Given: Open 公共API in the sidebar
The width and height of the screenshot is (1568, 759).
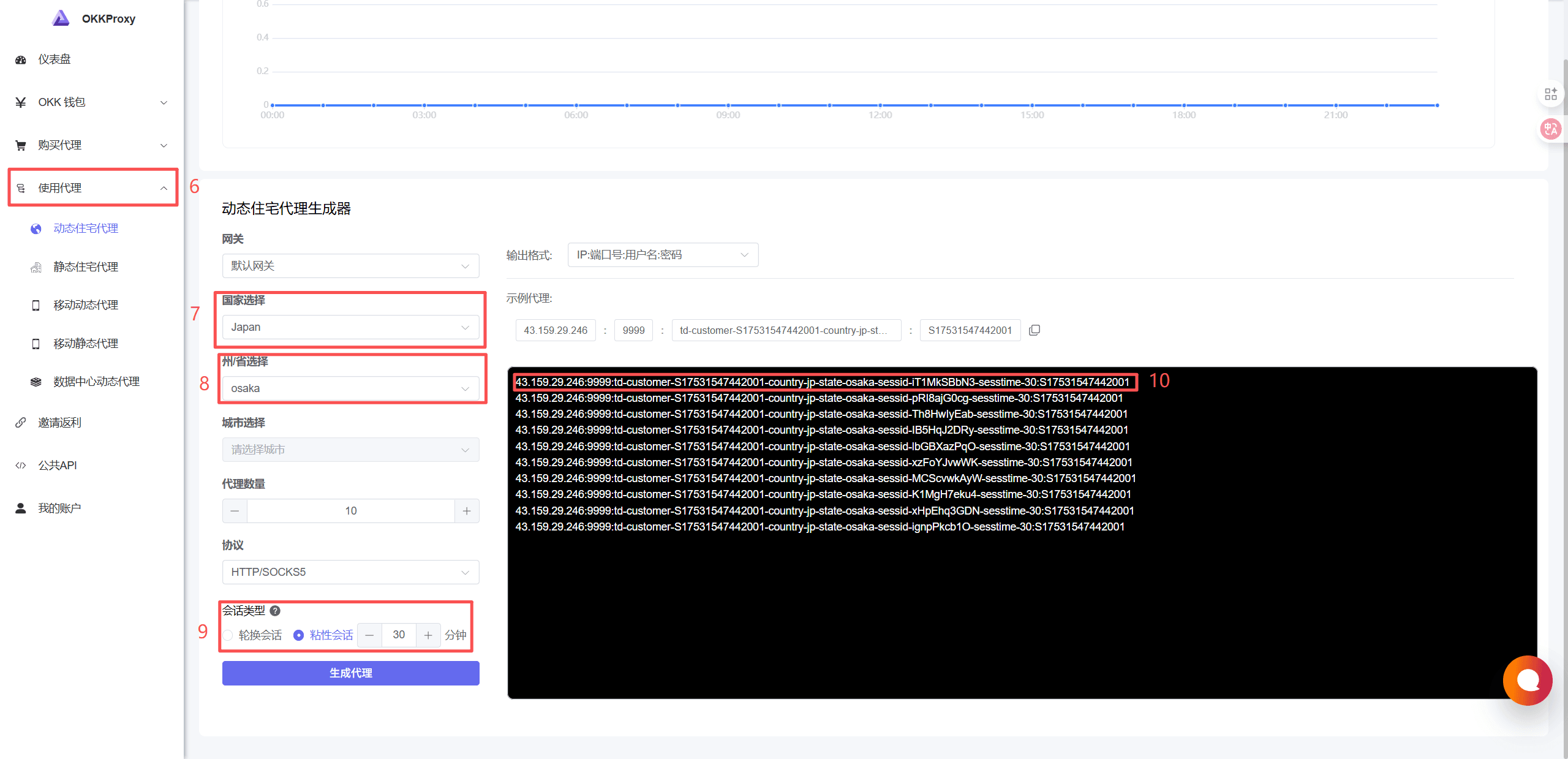Looking at the screenshot, I should point(58,466).
